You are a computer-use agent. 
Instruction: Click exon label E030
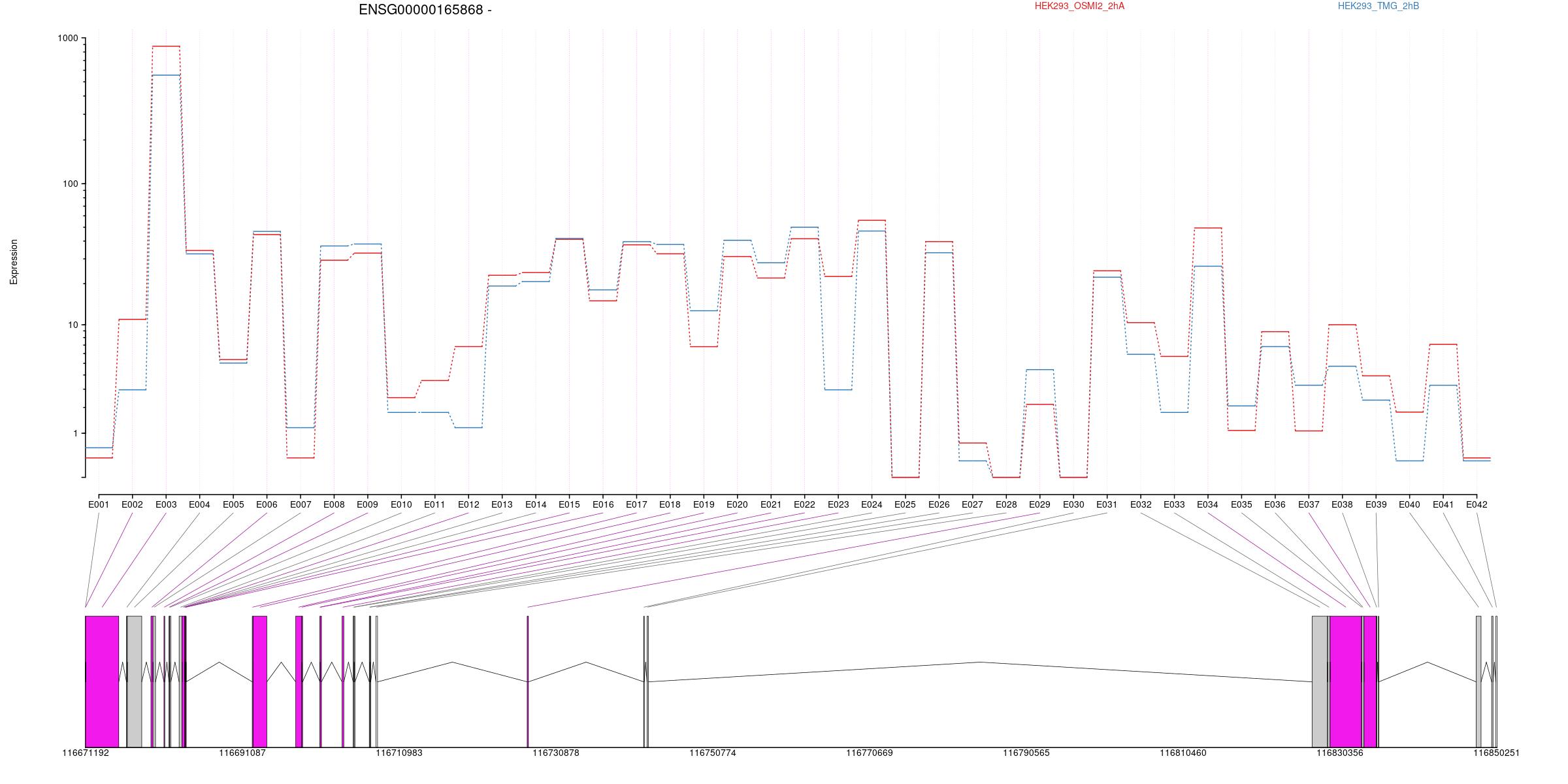(1073, 505)
